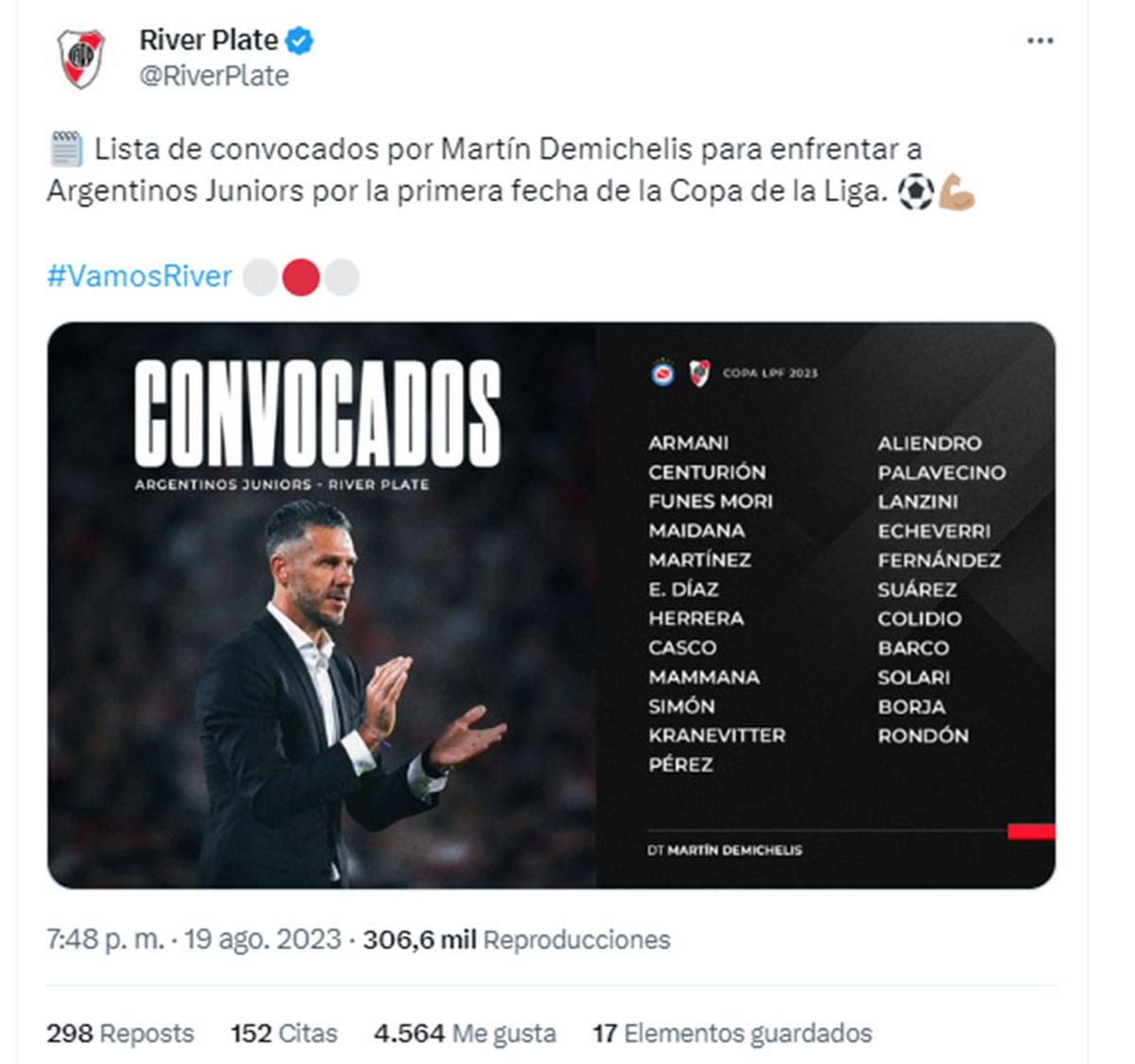Click the River Plate profile avatar
1135x1064 pixels.
(x=80, y=58)
